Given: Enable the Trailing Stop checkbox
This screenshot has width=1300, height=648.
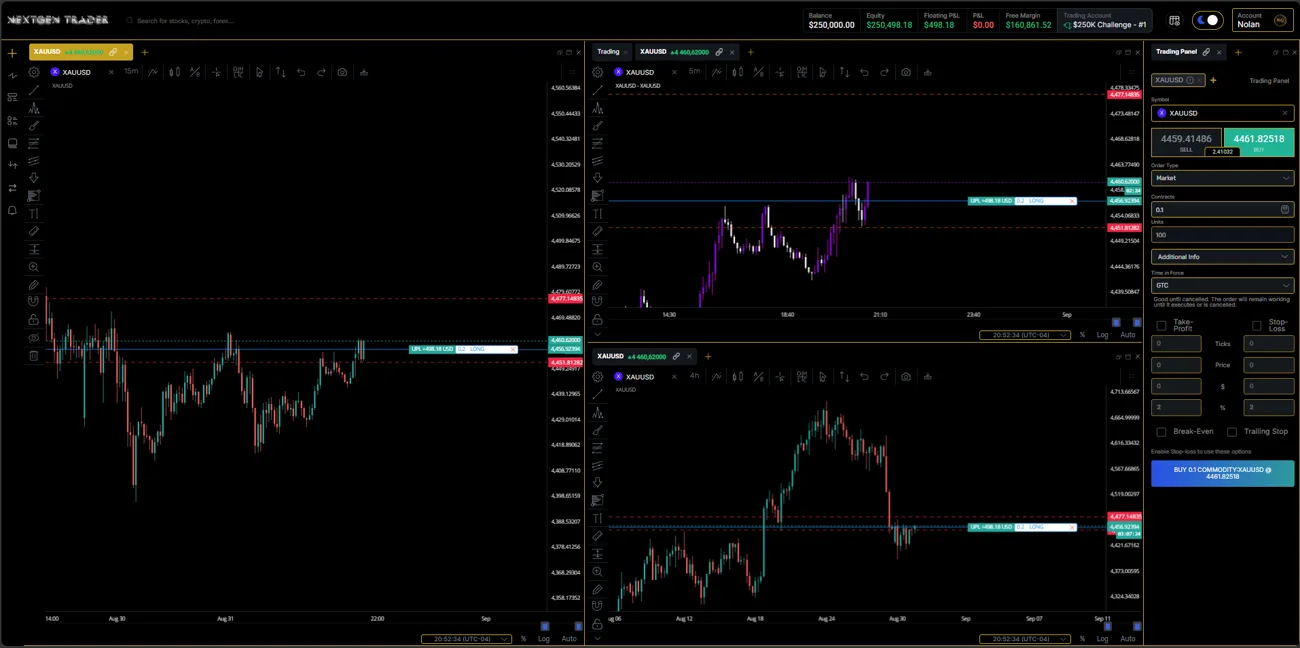Looking at the screenshot, I should pyautogui.click(x=1232, y=432).
